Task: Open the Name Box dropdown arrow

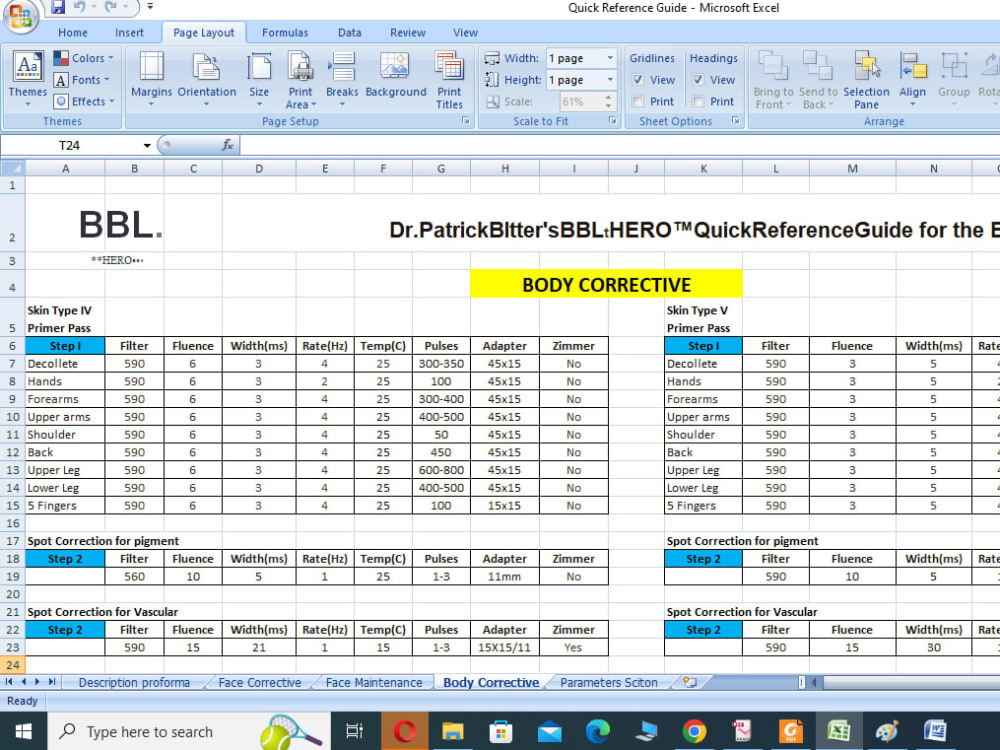Action: (147, 145)
